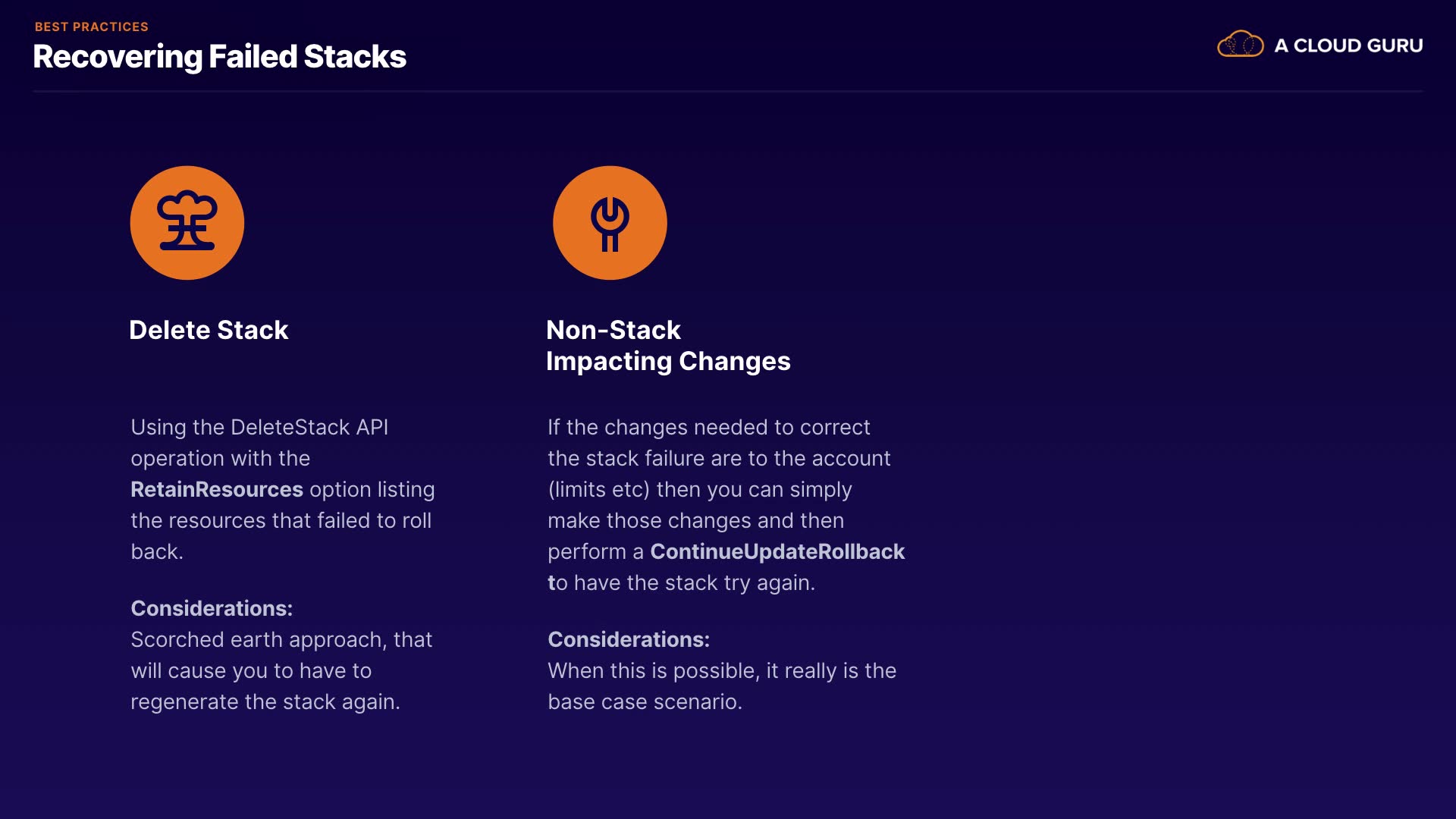Click the "to have the stack try again" line

681,582
